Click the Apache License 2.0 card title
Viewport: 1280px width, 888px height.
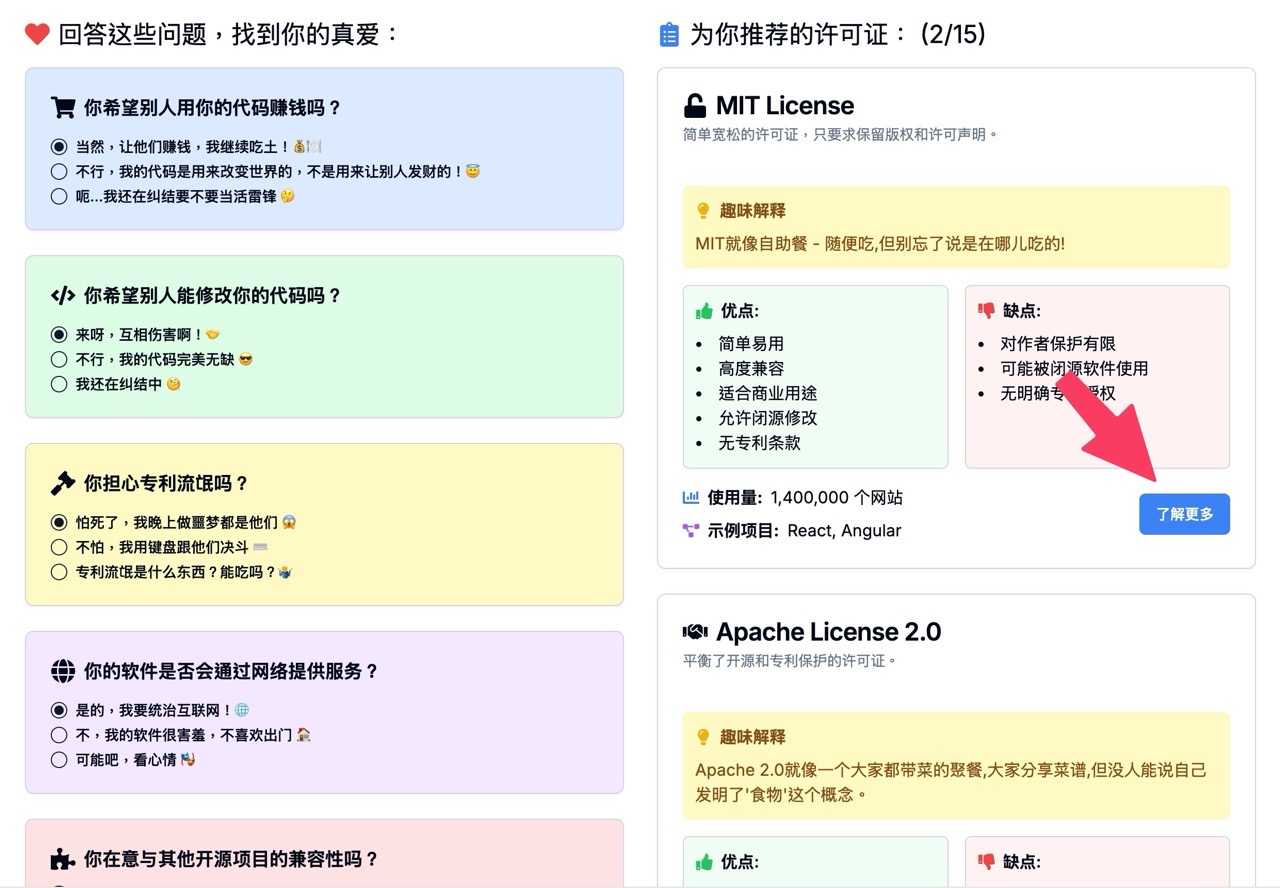pyautogui.click(x=828, y=632)
